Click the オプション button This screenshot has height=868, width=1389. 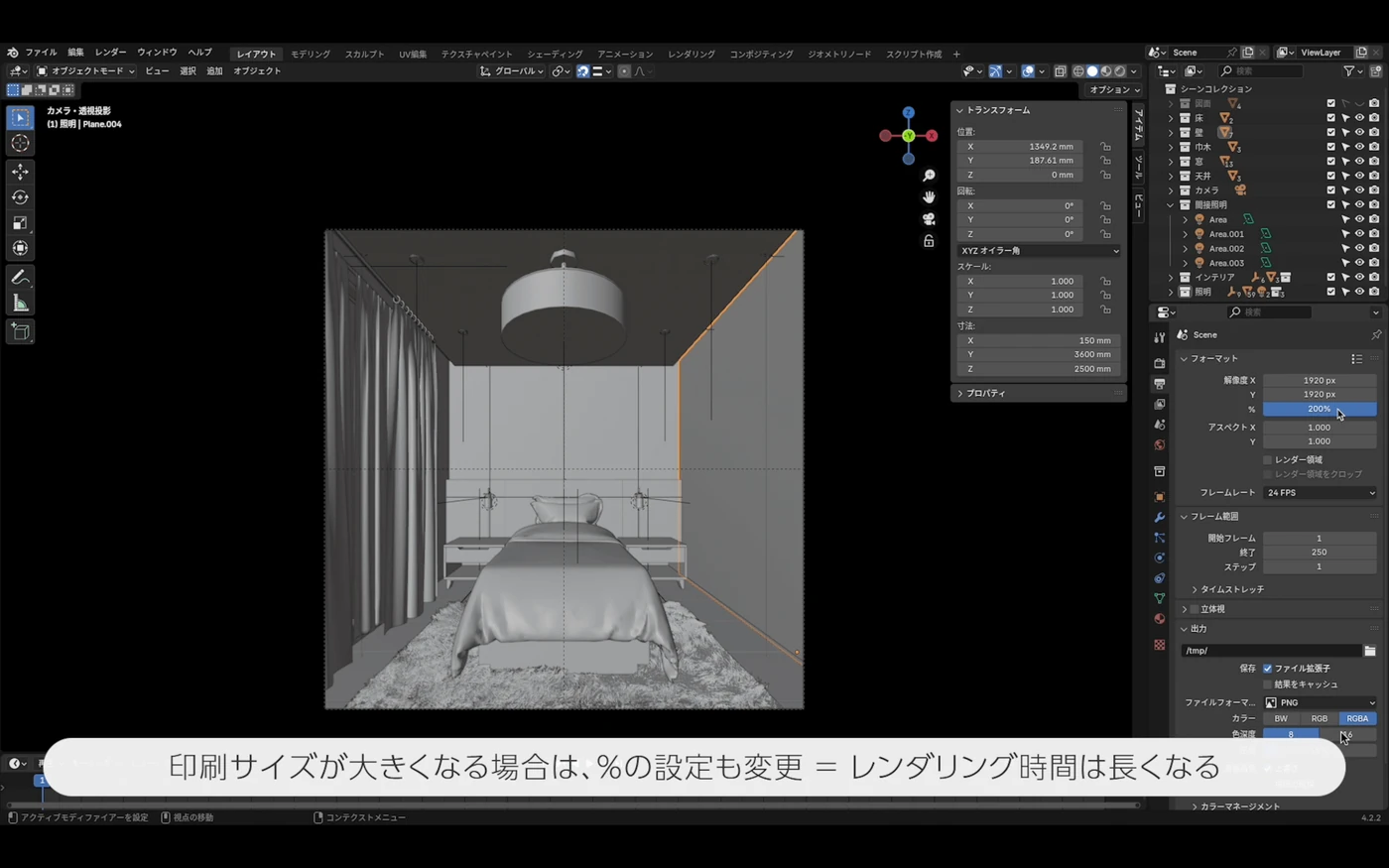pos(1114,90)
